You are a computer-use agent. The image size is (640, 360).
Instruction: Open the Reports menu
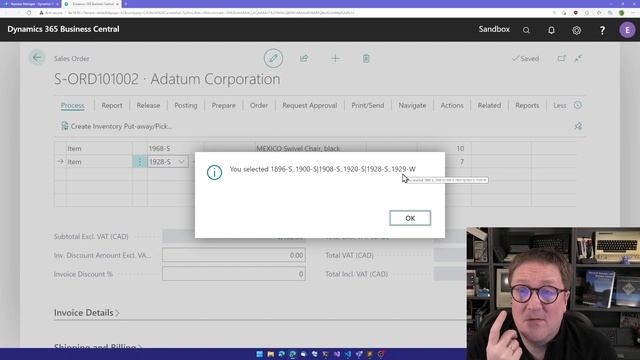pyautogui.click(x=527, y=105)
